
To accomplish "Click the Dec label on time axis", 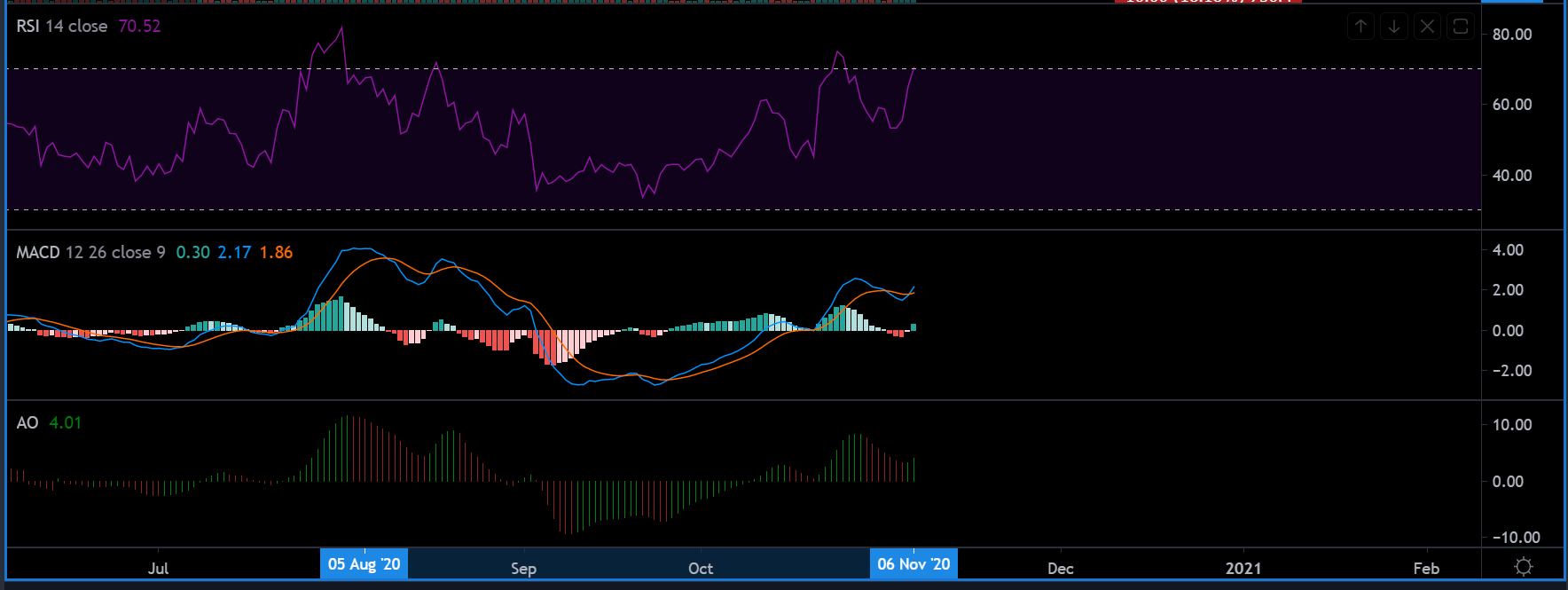I will (x=1060, y=569).
